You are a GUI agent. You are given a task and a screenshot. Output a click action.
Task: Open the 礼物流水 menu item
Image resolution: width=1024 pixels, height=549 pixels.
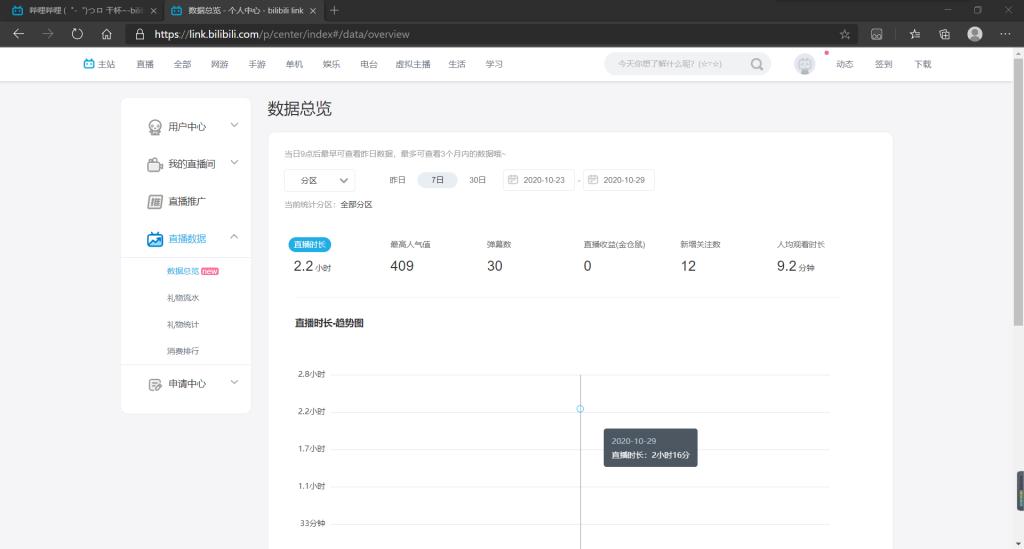click(183, 298)
